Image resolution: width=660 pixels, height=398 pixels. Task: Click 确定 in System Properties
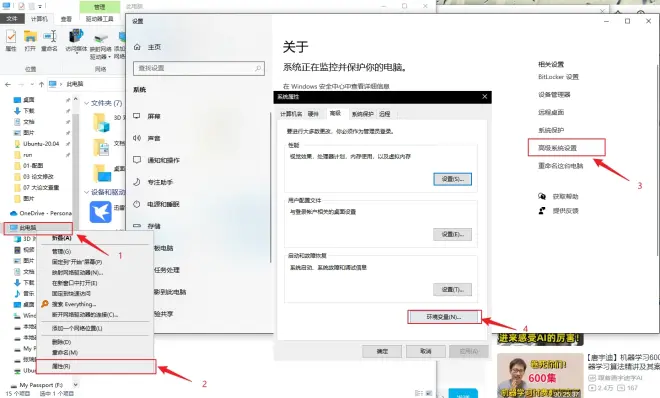coord(382,351)
